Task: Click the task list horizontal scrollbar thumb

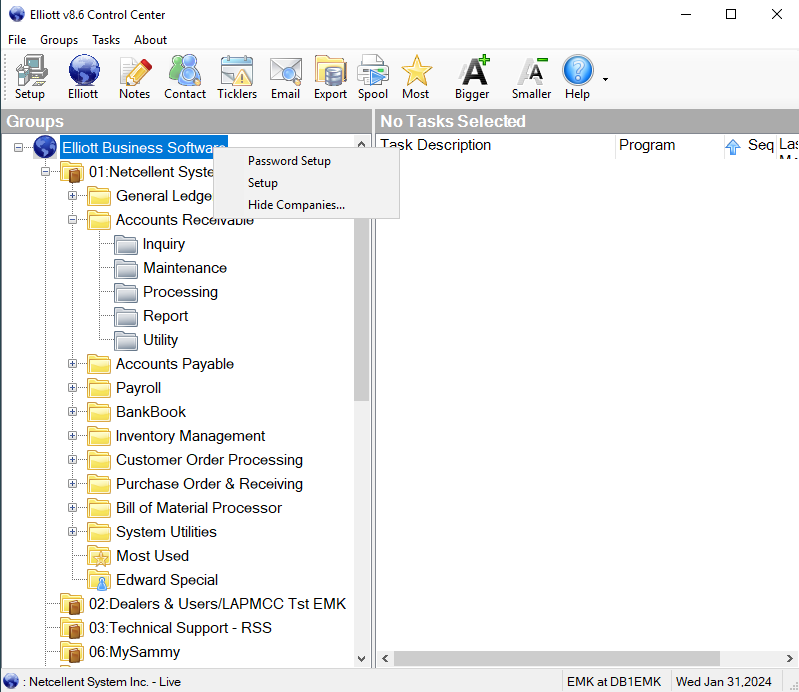Action: click(x=556, y=658)
